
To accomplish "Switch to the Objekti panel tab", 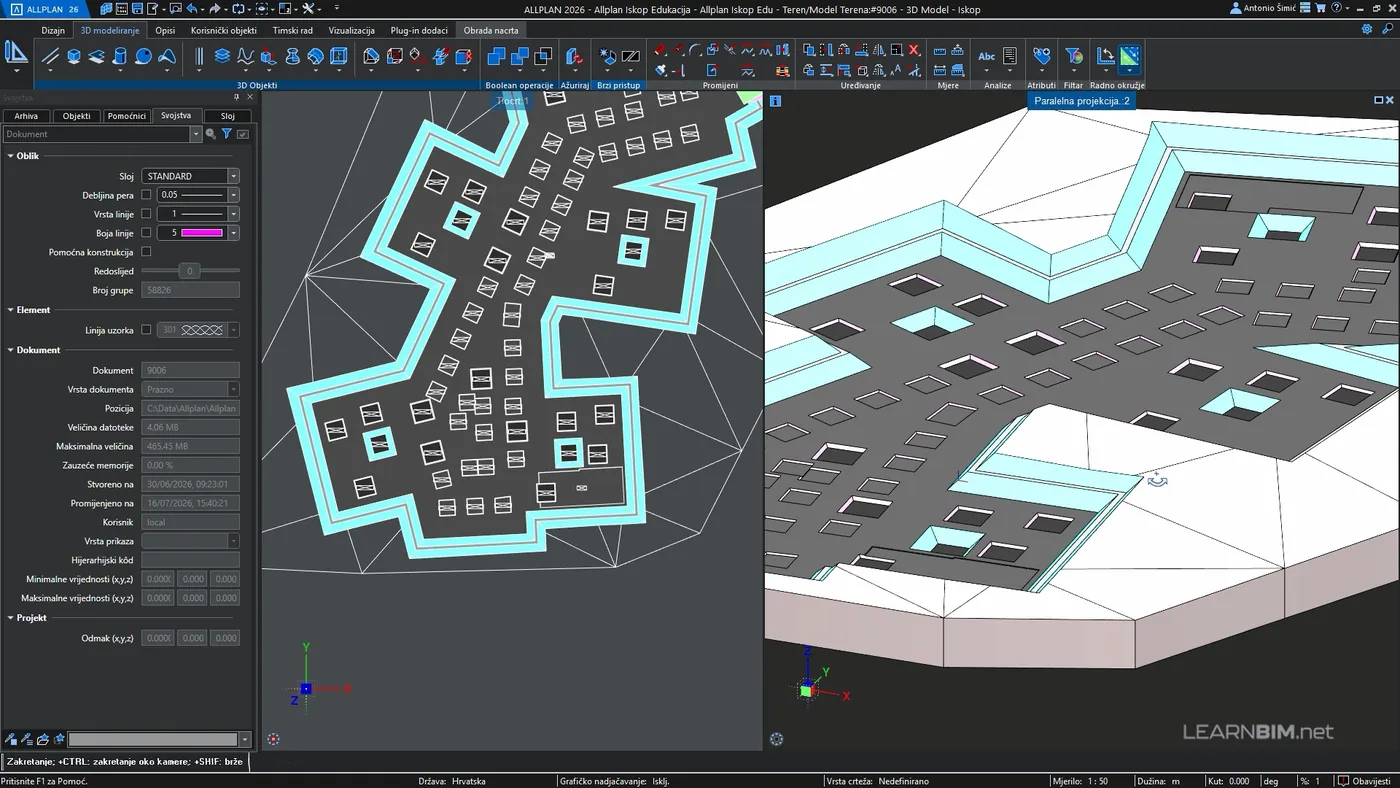I will 77,116.
